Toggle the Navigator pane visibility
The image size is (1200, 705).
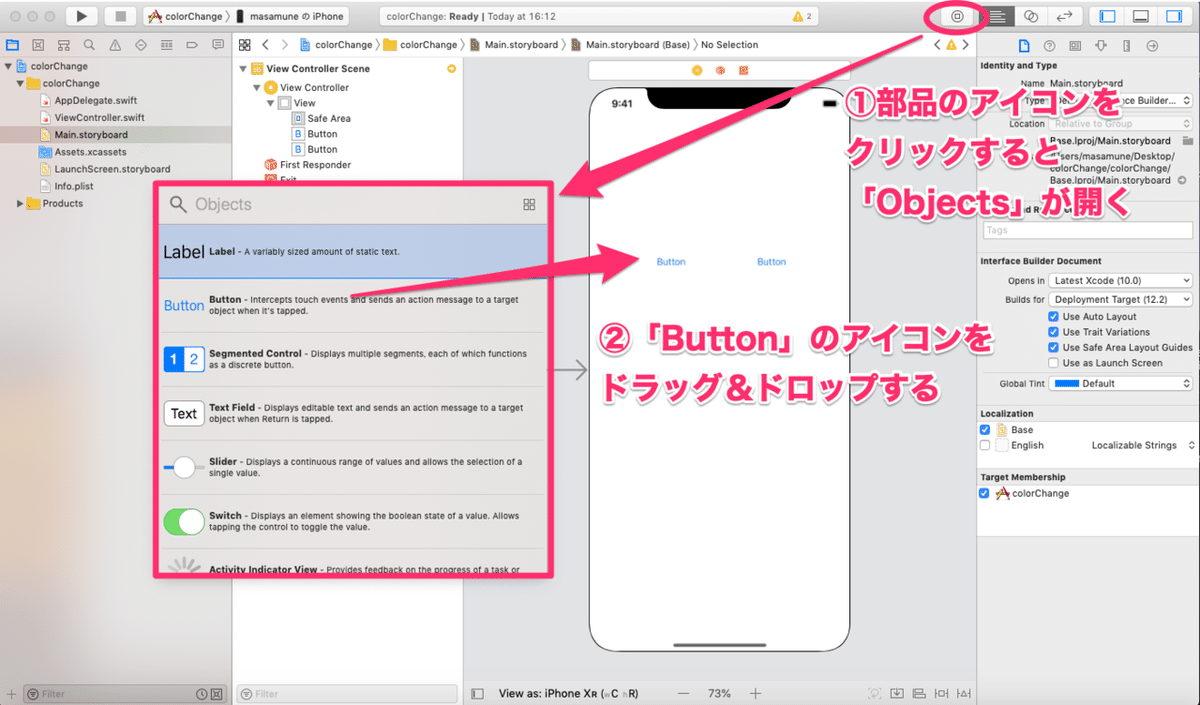(x=1107, y=16)
